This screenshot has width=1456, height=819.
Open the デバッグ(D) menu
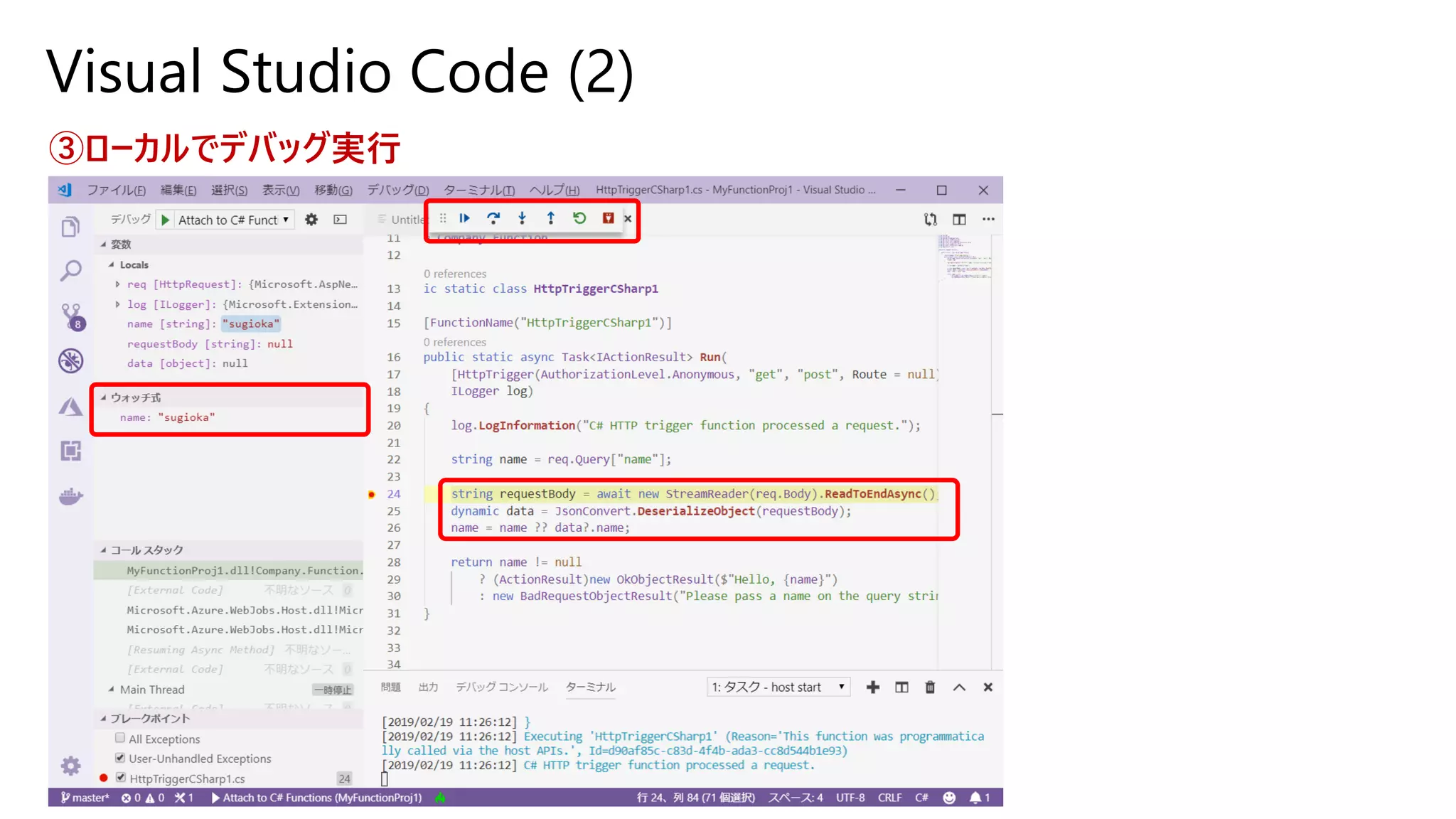tap(398, 191)
